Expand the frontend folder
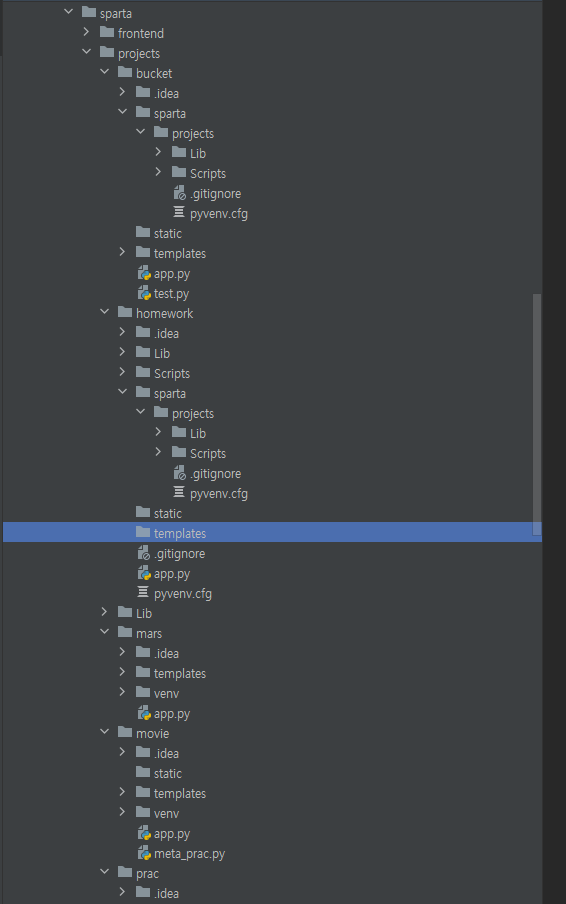The height and width of the screenshot is (904, 566). coord(86,32)
